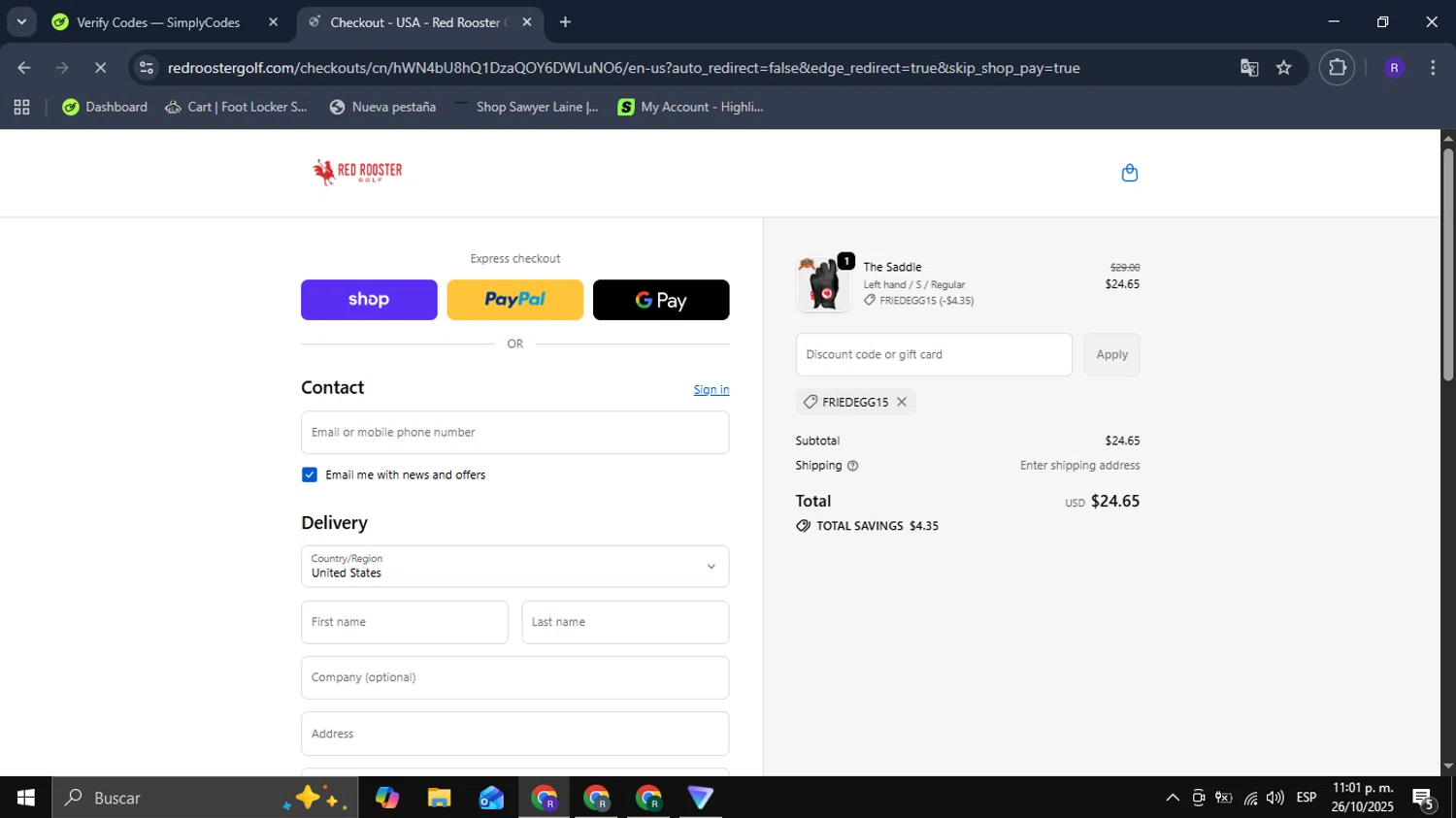Open Chrome three-dot menu
The height and width of the screenshot is (818, 1456).
(1433, 68)
